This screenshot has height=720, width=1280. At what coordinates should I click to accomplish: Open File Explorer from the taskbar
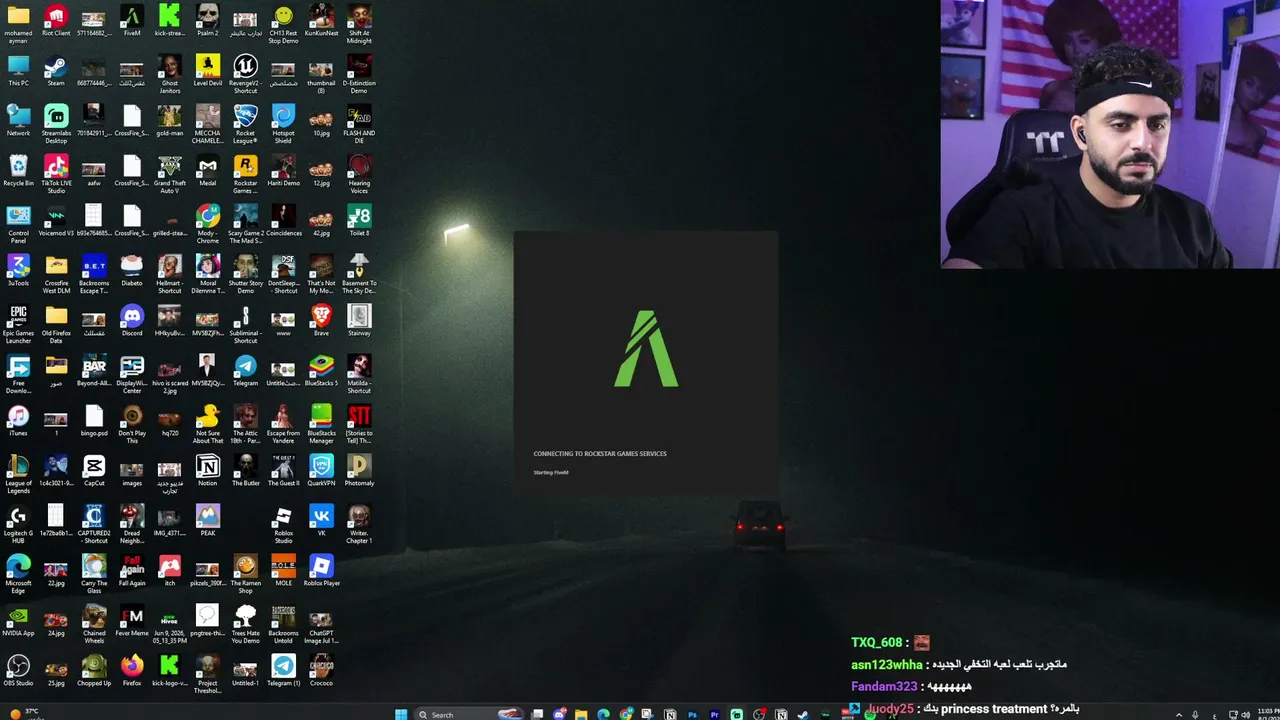click(581, 714)
